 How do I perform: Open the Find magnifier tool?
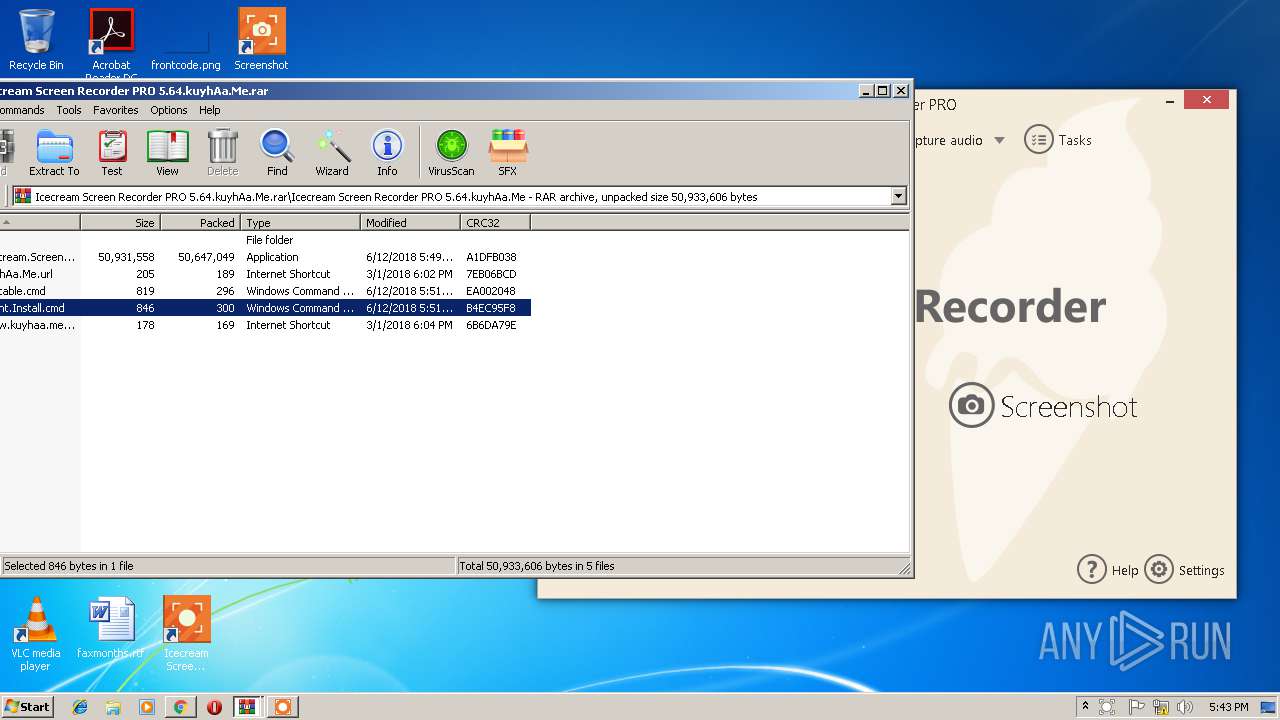(x=277, y=153)
